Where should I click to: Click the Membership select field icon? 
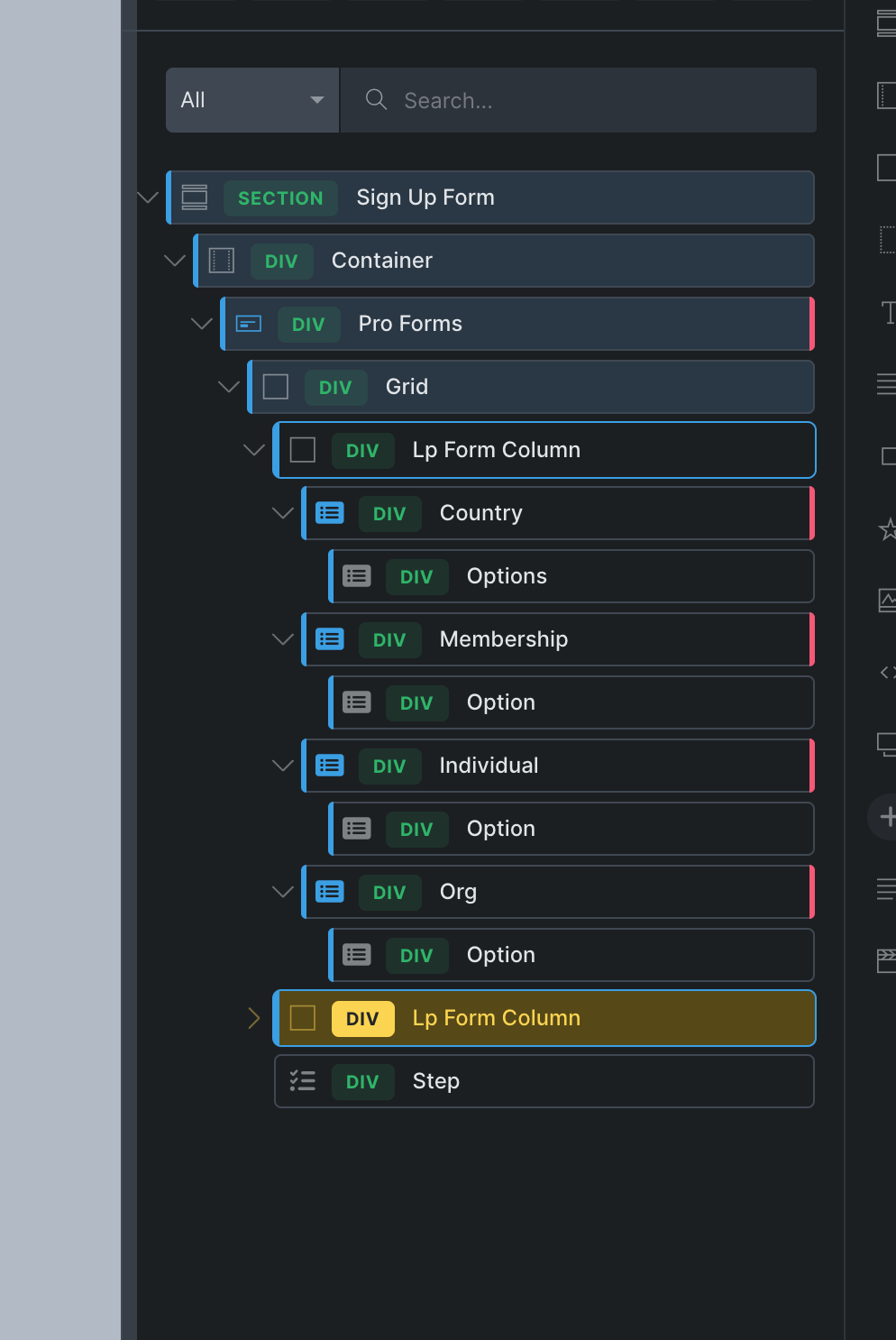(330, 639)
